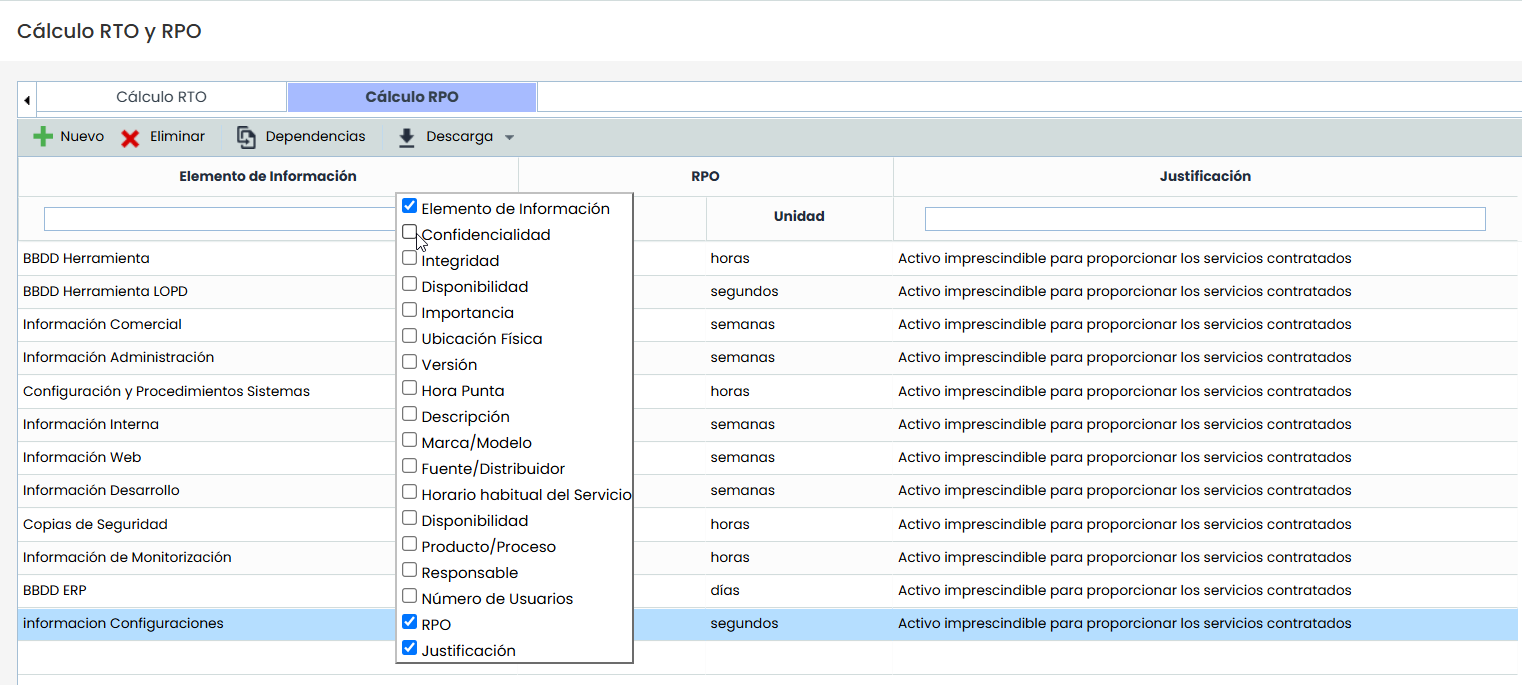
Task: Click the Elemento de Información filter field
Action: click(220, 219)
